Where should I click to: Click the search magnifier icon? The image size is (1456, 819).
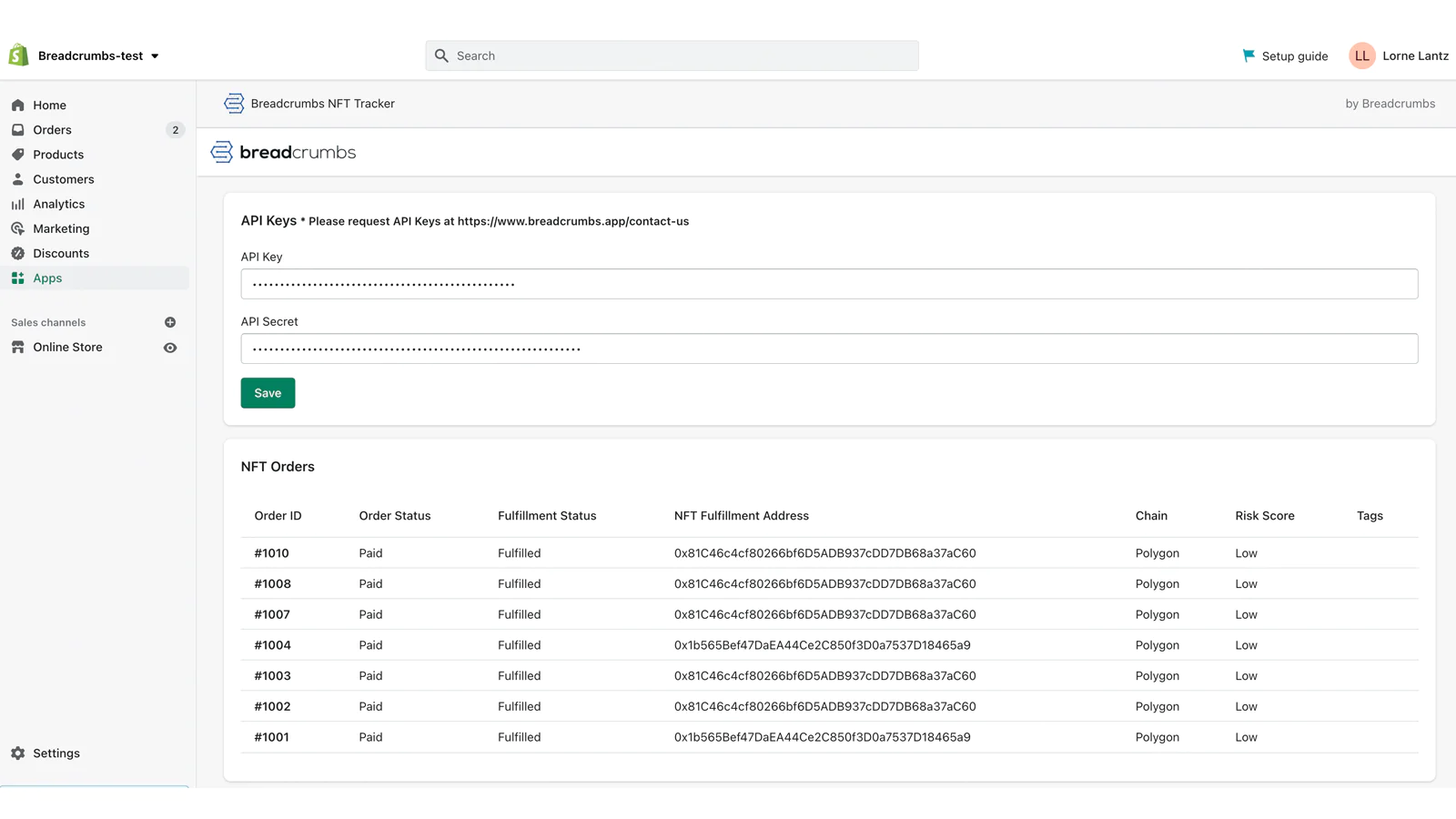click(441, 56)
